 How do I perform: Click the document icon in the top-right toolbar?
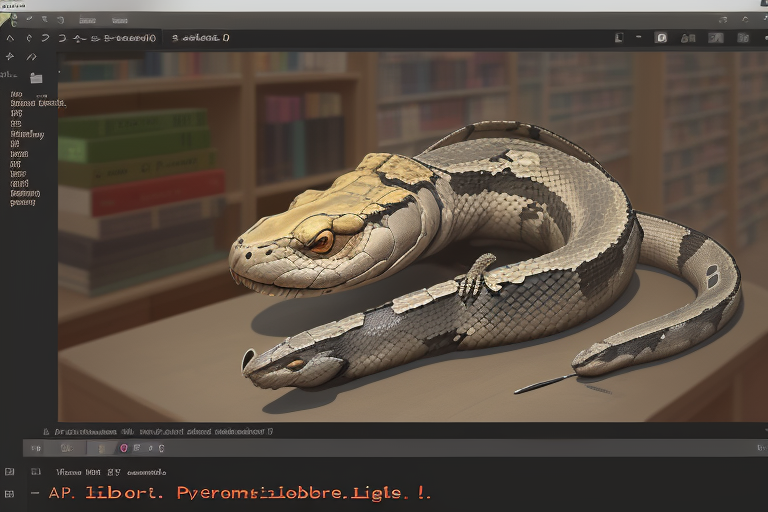coord(619,38)
